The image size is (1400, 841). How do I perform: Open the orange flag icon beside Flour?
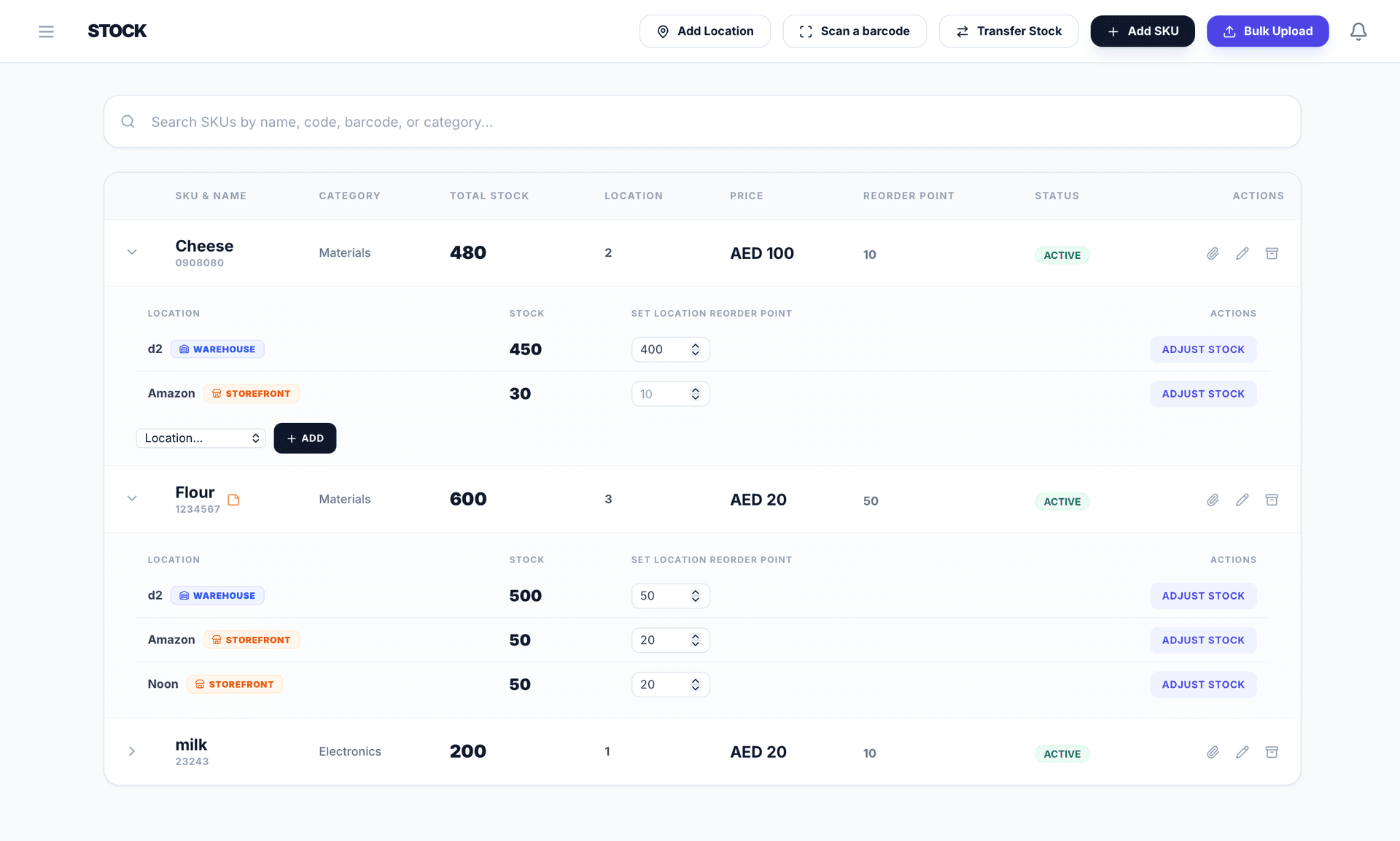pyautogui.click(x=234, y=500)
